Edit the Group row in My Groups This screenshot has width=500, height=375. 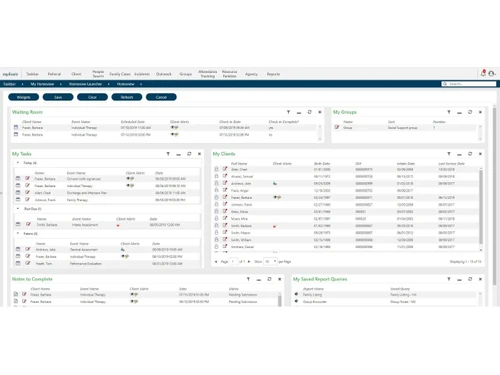pyautogui.click(x=337, y=127)
